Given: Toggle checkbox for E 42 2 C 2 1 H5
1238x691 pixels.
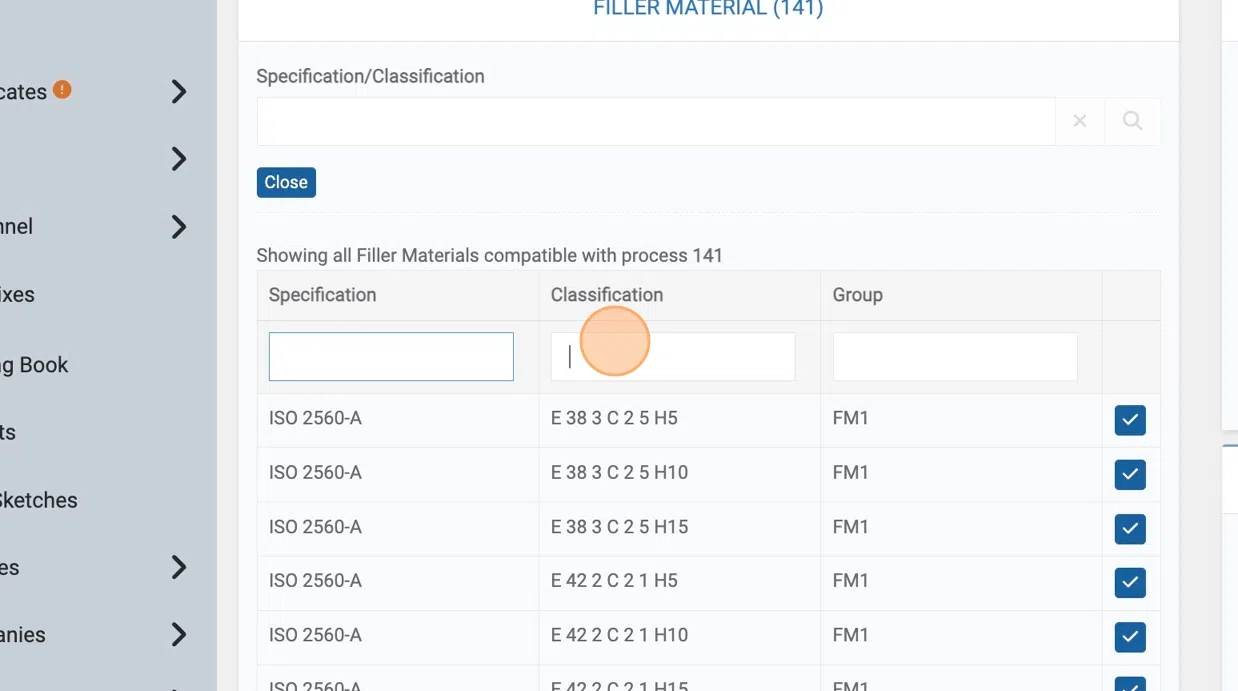Looking at the screenshot, I should 1130,582.
